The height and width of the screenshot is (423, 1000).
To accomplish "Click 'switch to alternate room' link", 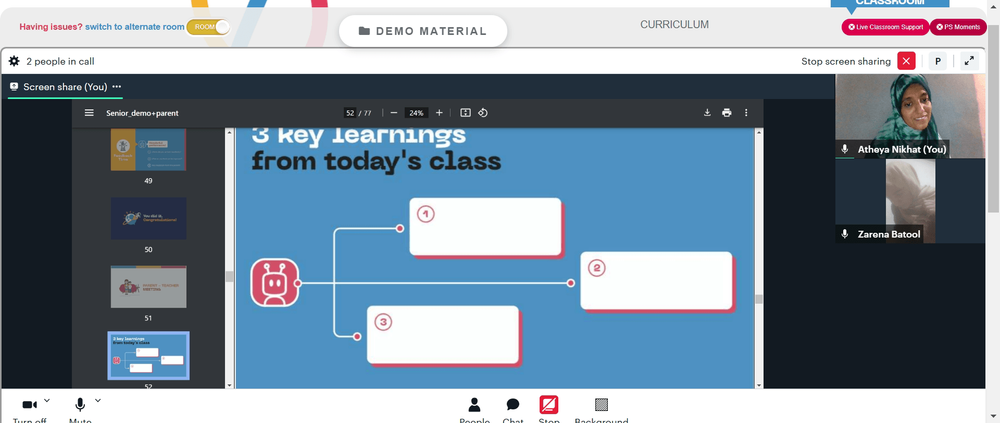I will point(135,27).
